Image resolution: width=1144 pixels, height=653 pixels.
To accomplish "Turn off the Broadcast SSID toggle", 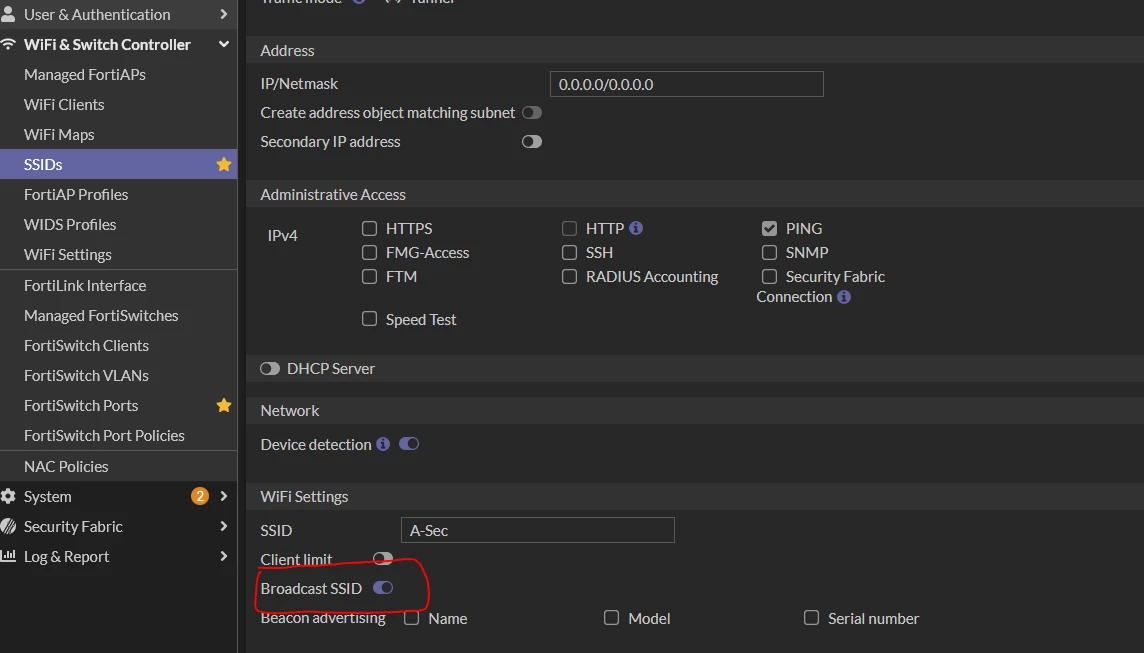I will (x=383, y=587).
